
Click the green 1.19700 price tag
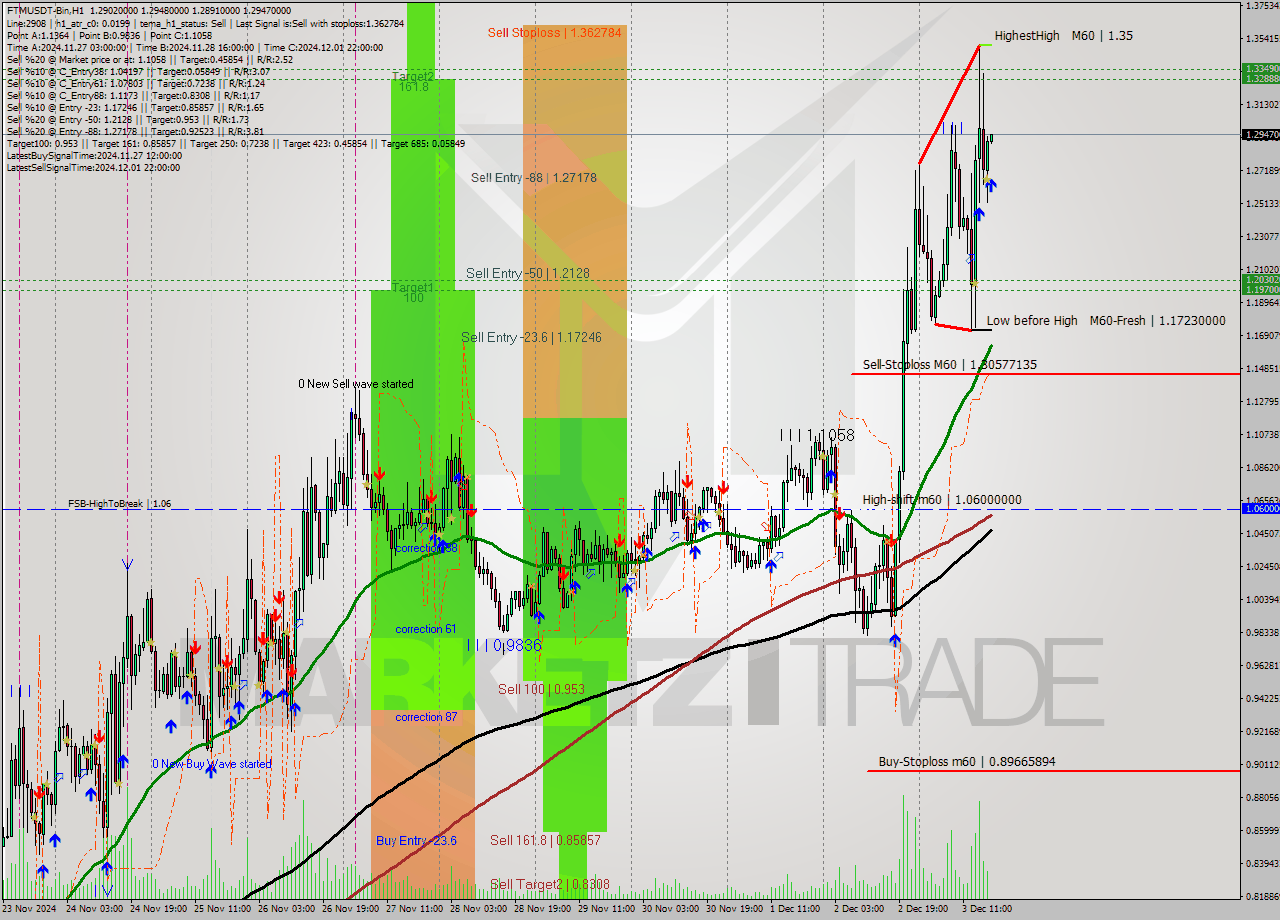[x=1260, y=290]
